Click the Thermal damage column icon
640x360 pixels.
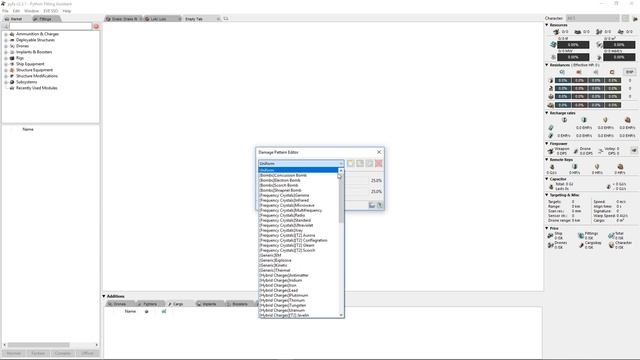tap(579, 72)
